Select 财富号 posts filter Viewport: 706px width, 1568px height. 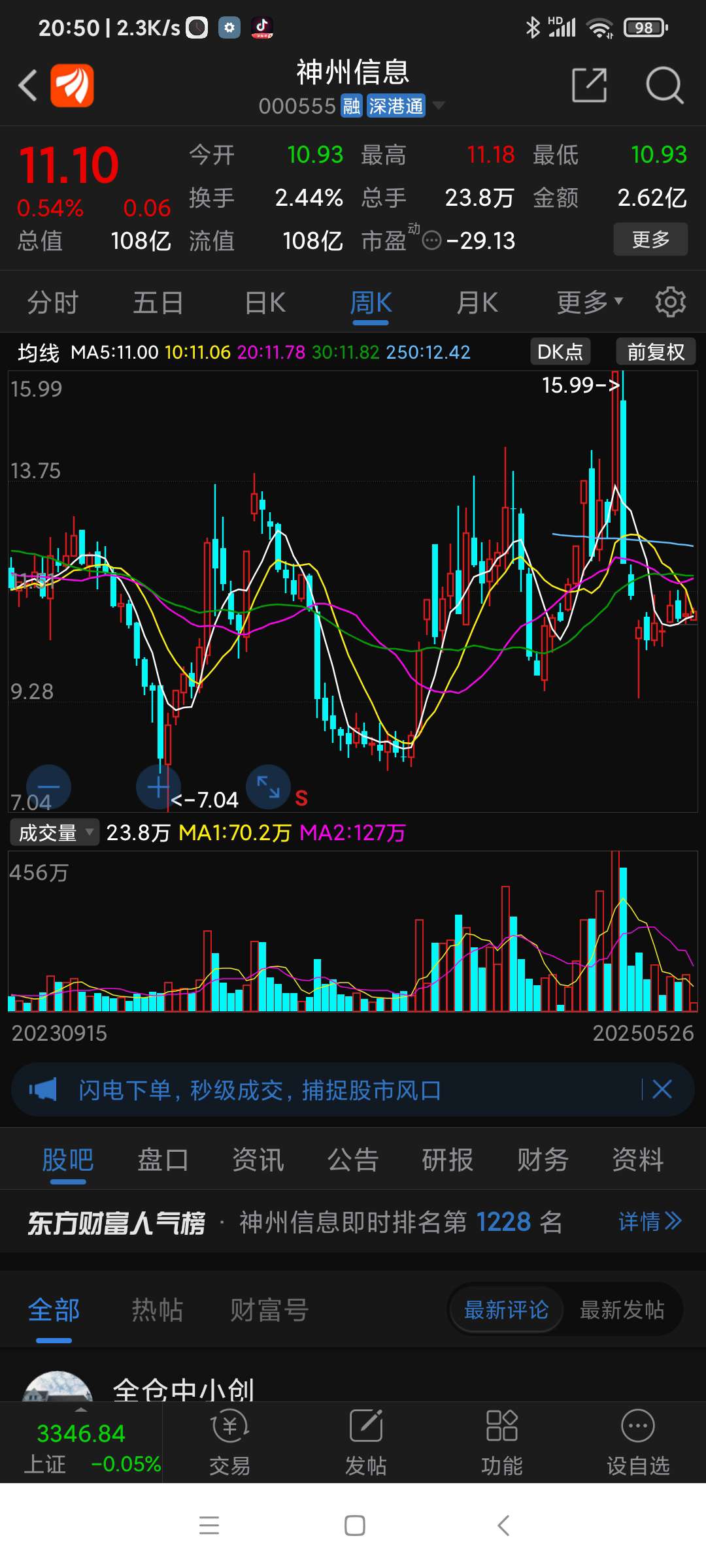pyautogui.click(x=269, y=1309)
